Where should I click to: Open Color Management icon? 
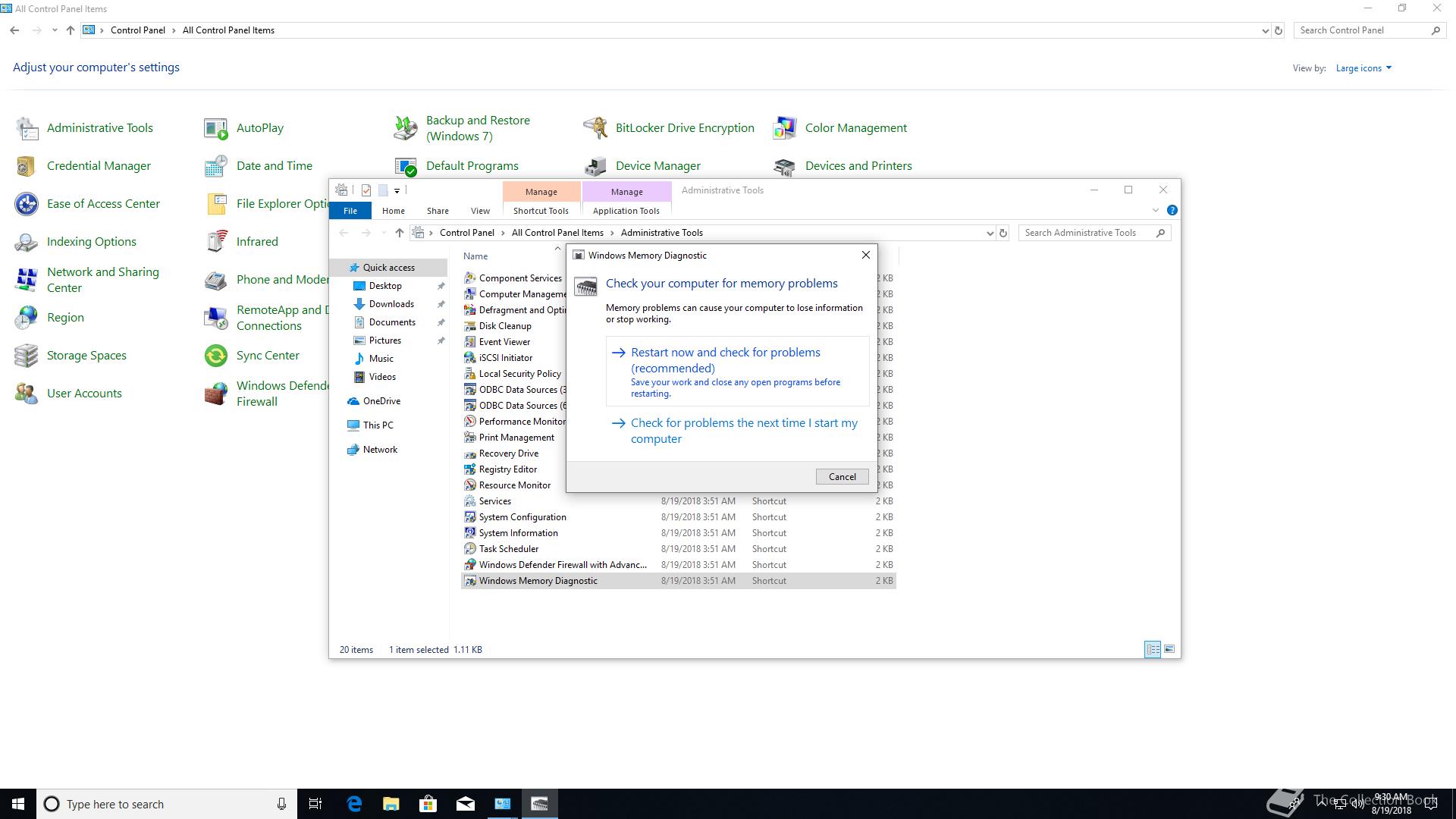(785, 128)
